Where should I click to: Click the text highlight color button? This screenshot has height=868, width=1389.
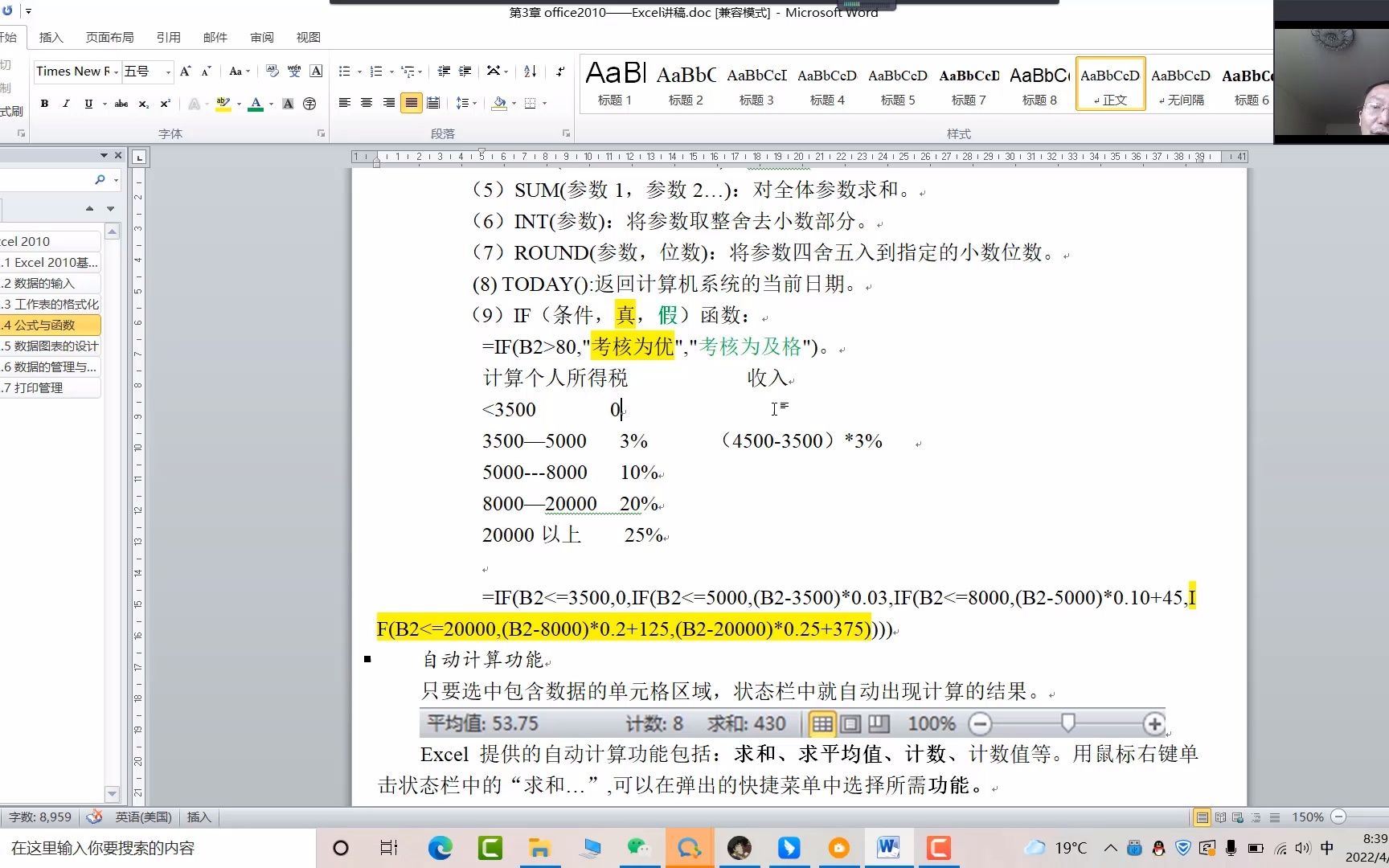pyautogui.click(x=223, y=104)
